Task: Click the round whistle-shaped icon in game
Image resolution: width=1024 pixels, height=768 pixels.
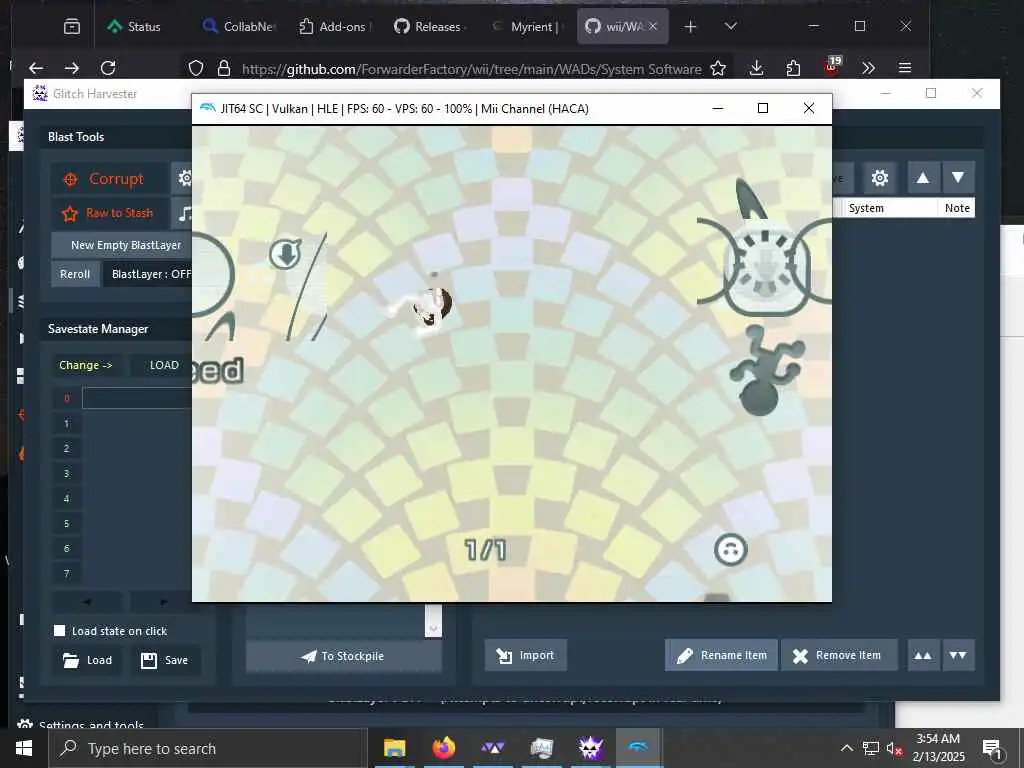Action: pos(765,266)
